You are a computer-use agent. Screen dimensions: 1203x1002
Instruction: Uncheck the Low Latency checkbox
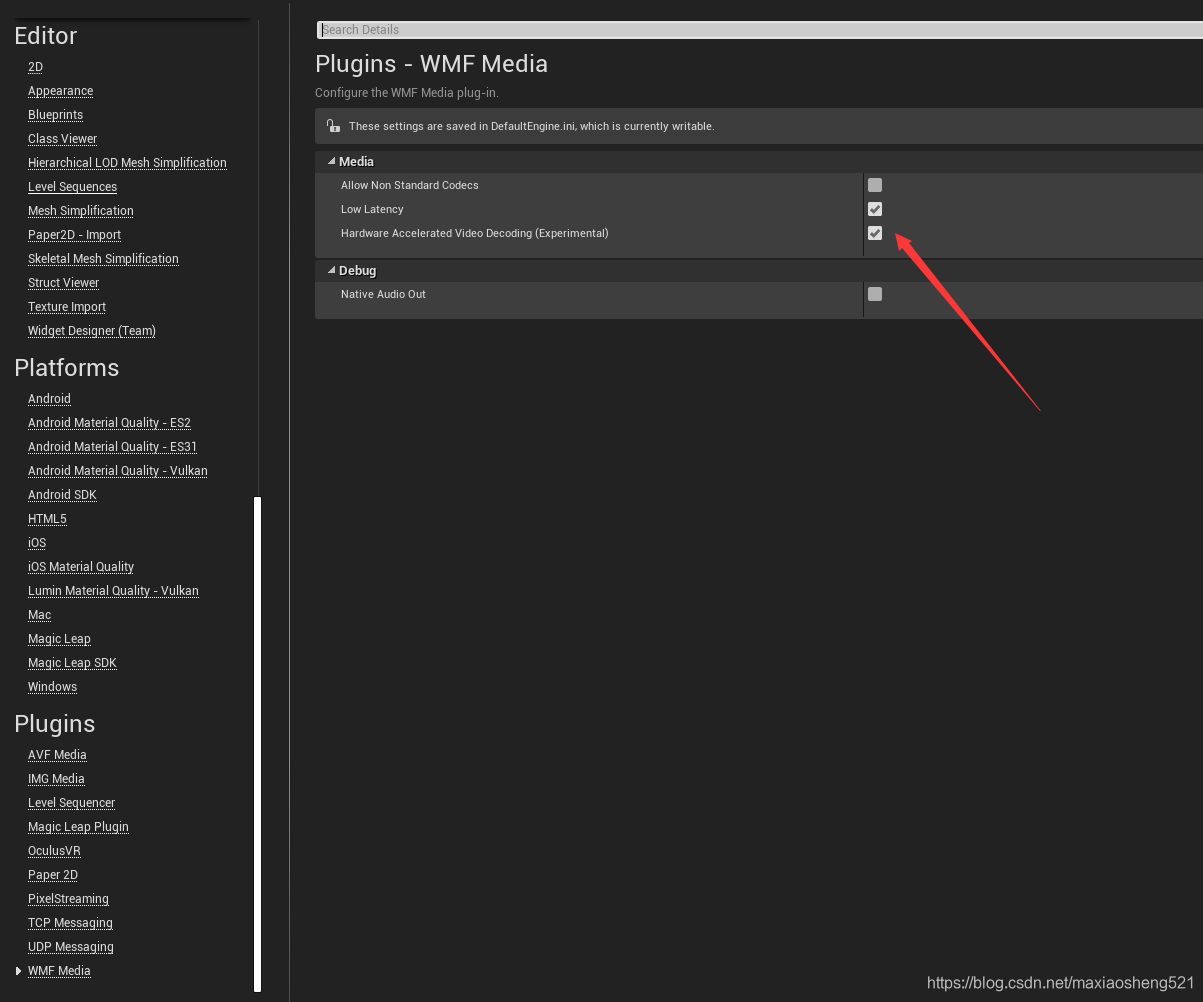pos(875,209)
